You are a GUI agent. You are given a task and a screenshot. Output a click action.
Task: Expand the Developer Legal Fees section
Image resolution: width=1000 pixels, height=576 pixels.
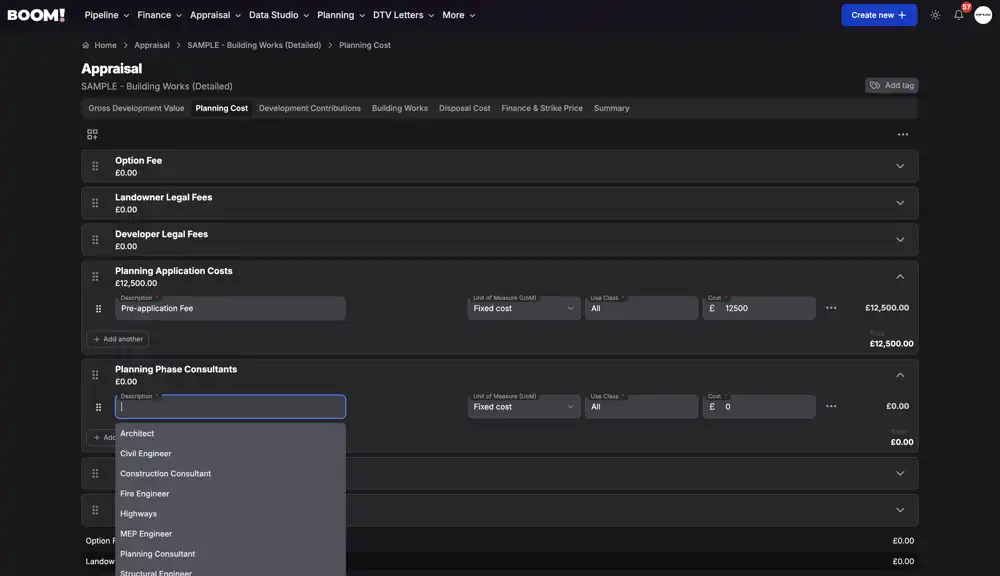(x=900, y=240)
